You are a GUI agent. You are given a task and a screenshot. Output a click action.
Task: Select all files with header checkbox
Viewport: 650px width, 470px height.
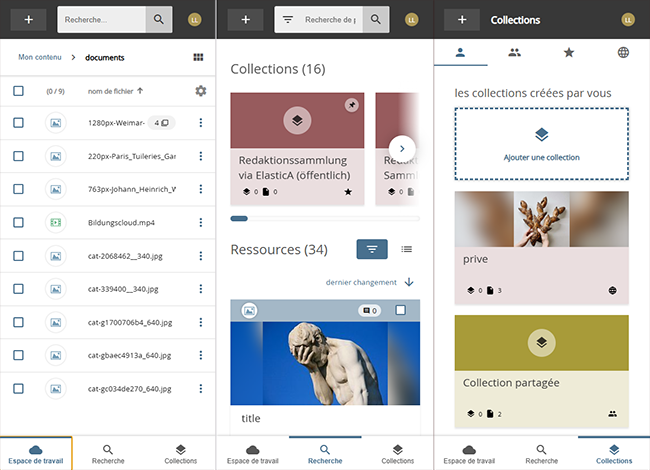click(18, 91)
